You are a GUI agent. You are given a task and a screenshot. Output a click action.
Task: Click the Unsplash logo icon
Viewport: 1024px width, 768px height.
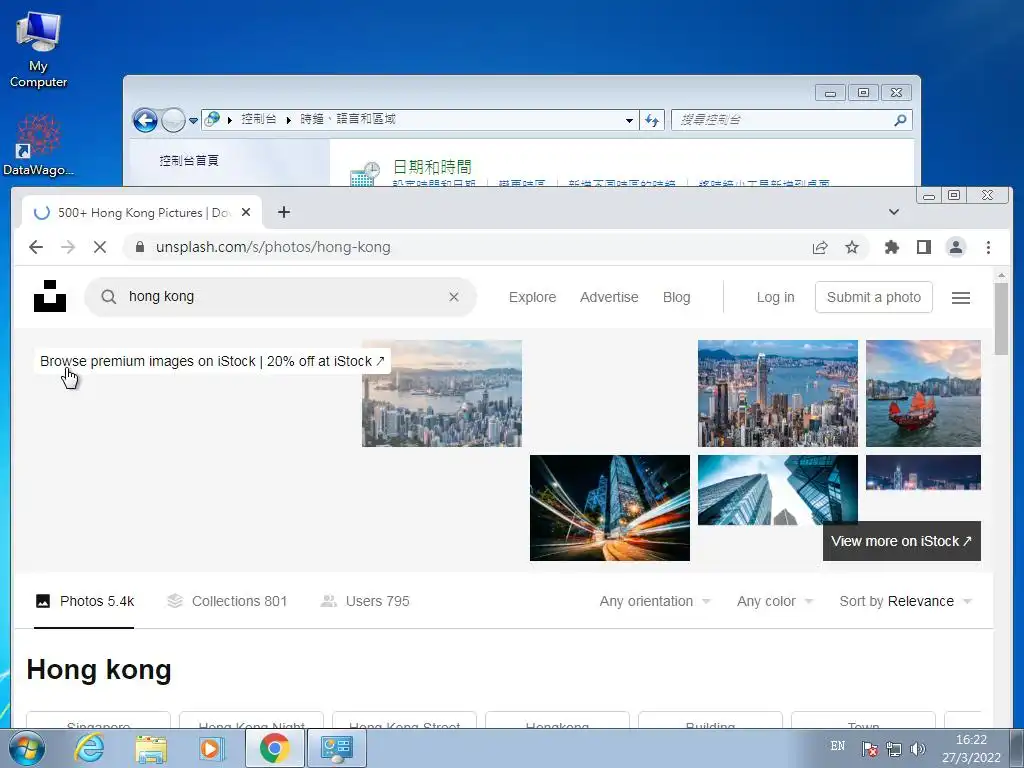[50, 296]
